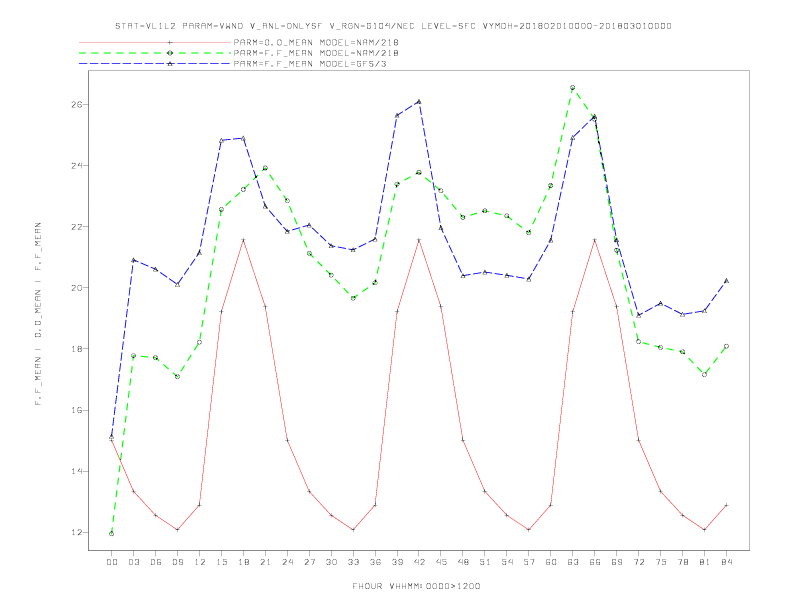Click the y-axis tick label 20
This screenshot has height=612, width=792.
click(x=77, y=288)
